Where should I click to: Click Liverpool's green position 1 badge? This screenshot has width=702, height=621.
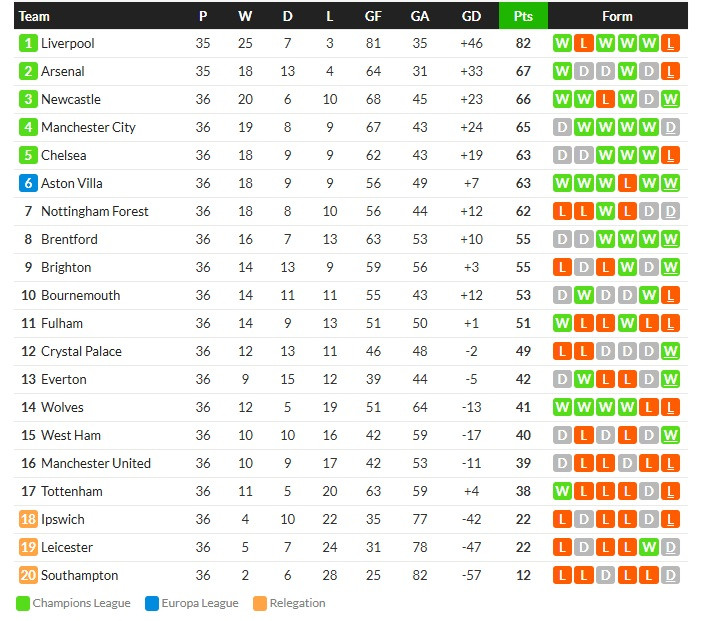click(28, 43)
